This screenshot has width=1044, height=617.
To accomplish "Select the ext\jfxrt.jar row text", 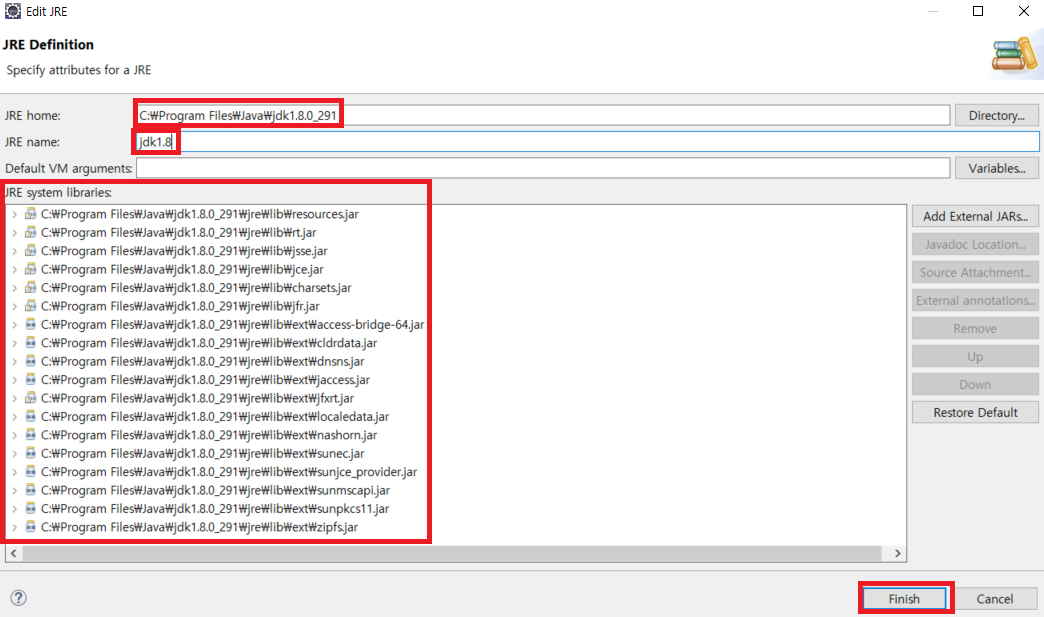I will (x=197, y=398).
